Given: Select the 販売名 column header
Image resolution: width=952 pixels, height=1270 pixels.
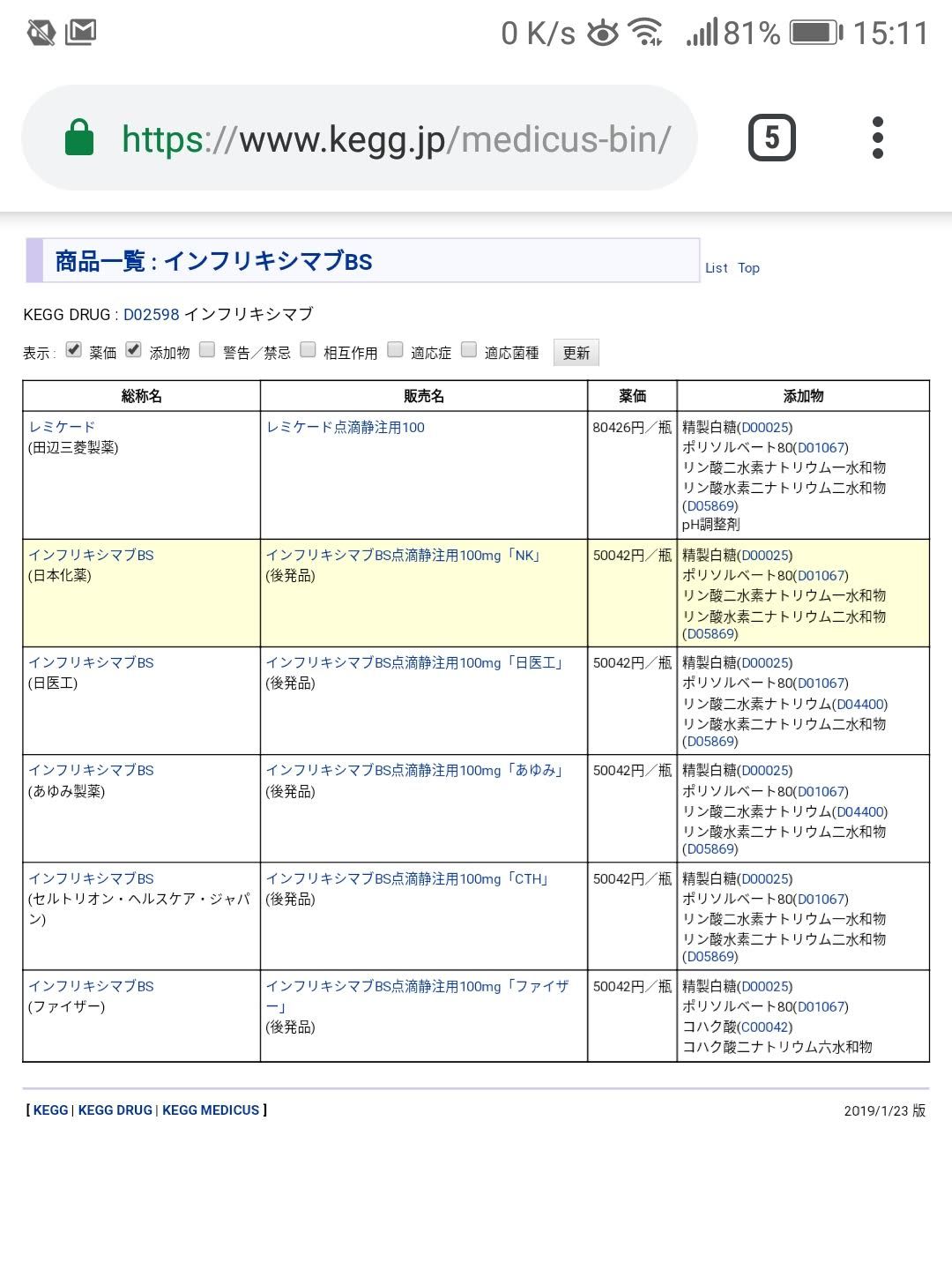Looking at the screenshot, I should pyautogui.click(x=424, y=396).
